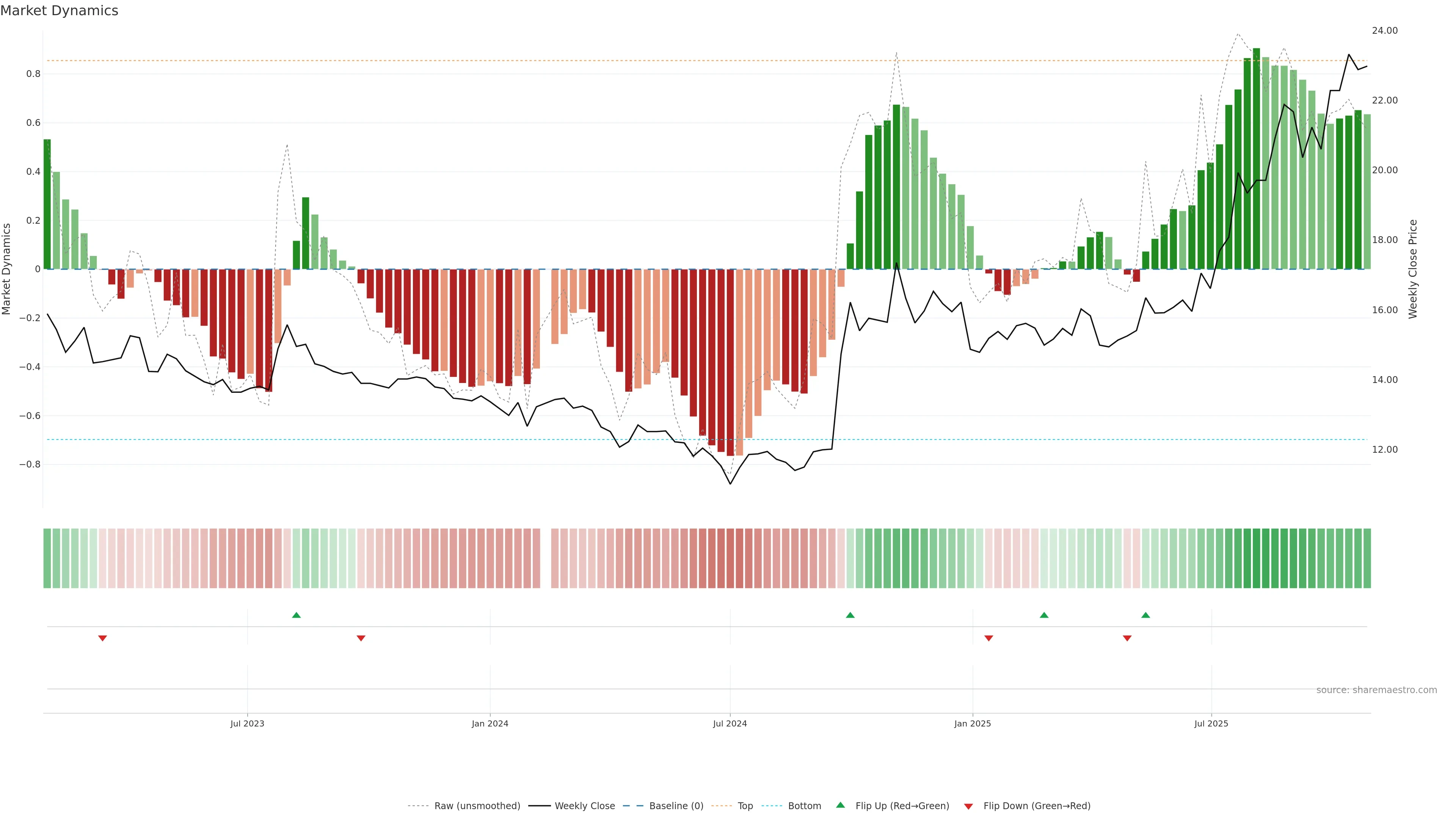Click the Bottom legend entry

[804, 806]
